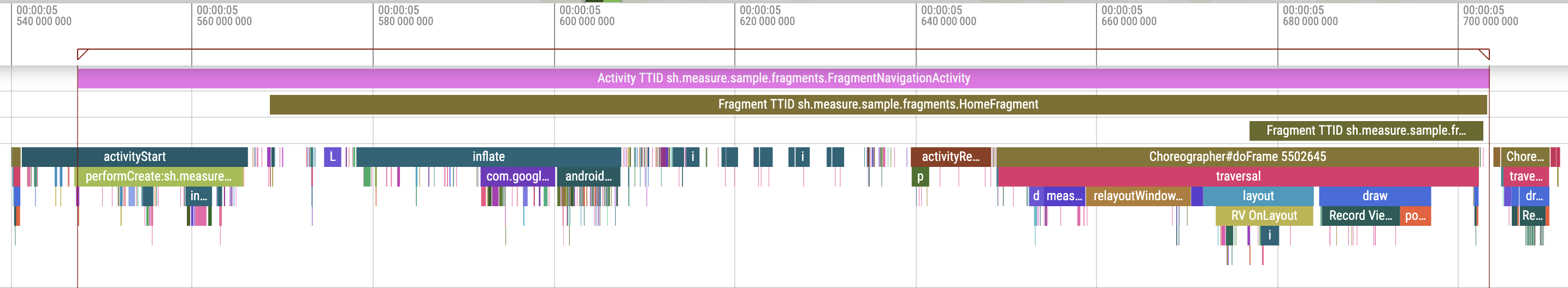Click the activityStart slice

[134, 157]
